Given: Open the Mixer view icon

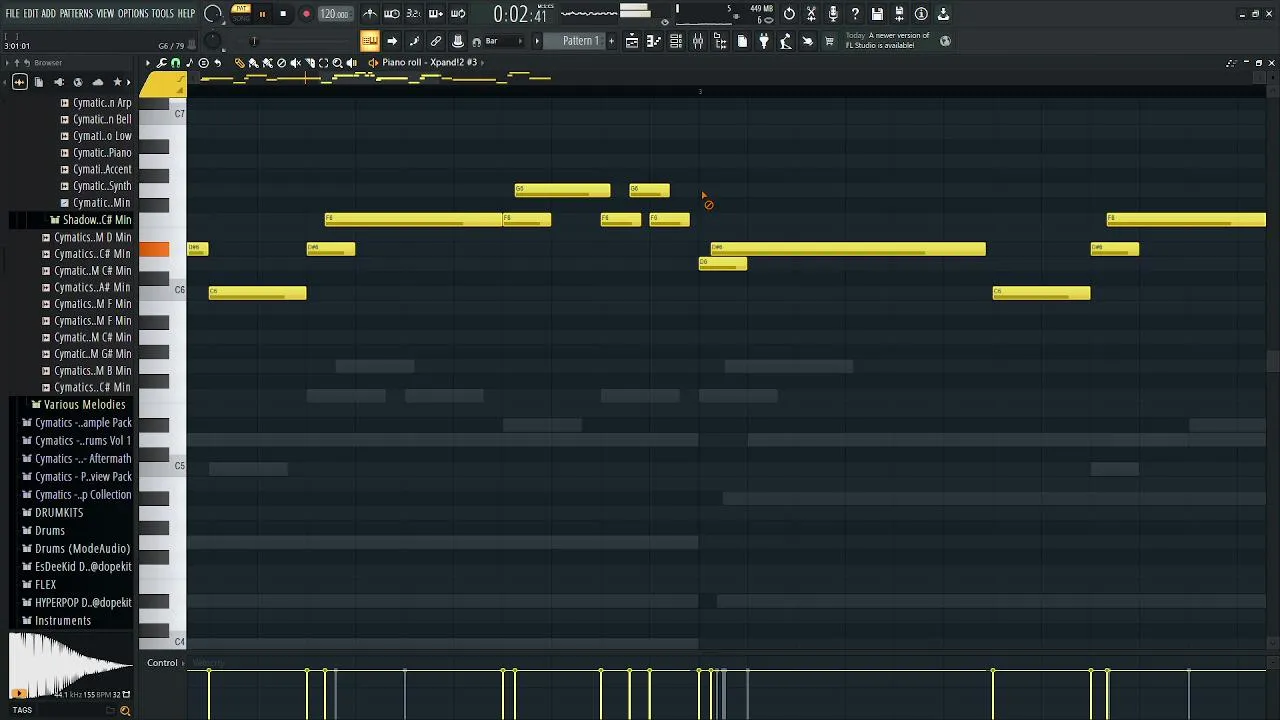Looking at the screenshot, I should click(x=698, y=41).
